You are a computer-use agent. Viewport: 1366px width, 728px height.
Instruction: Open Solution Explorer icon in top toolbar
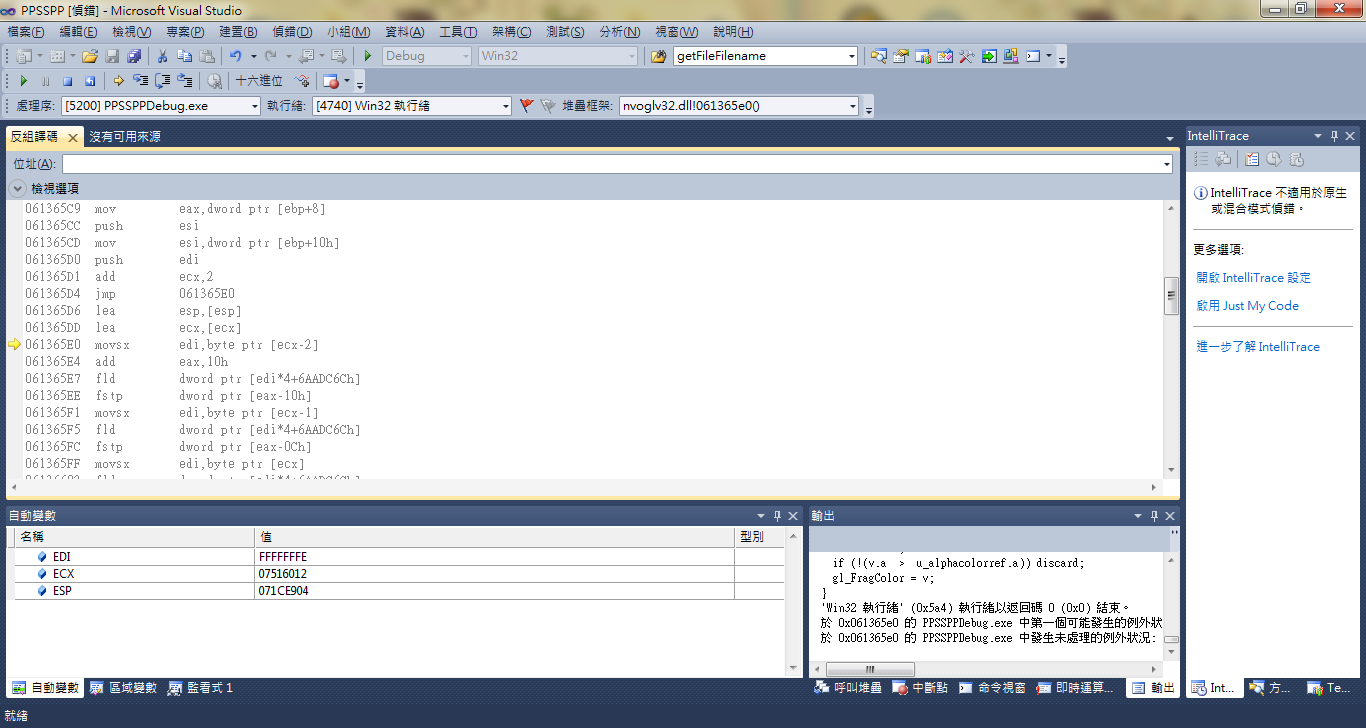click(879, 56)
